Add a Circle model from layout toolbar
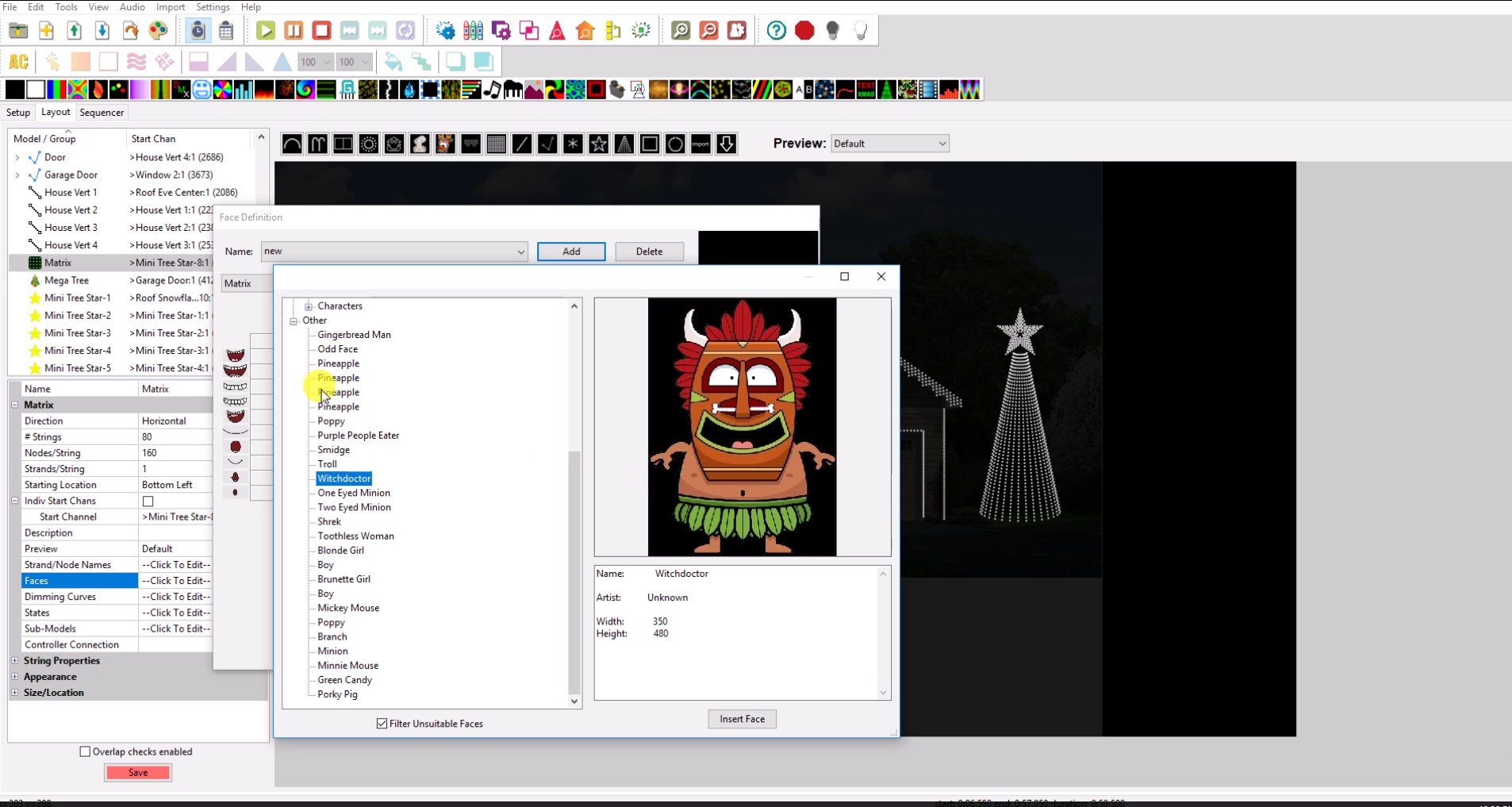 pyautogui.click(x=675, y=144)
